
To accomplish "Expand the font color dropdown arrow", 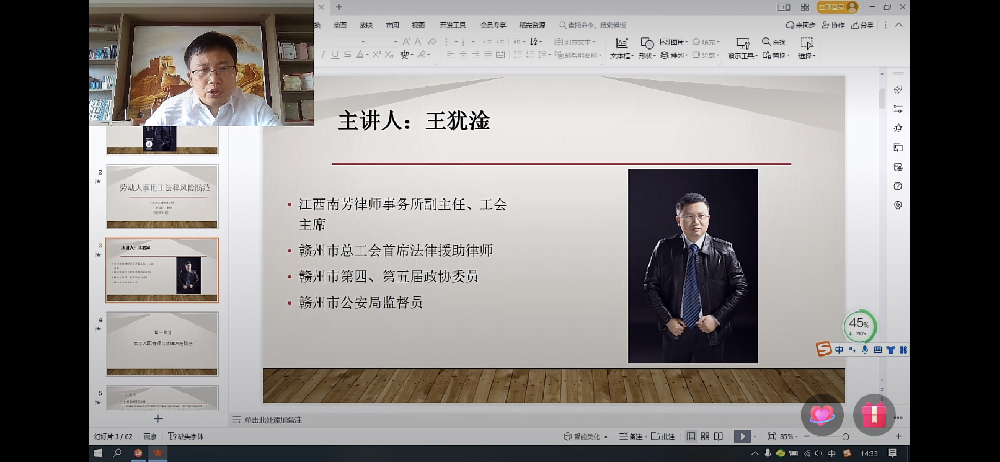I will coord(367,55).
